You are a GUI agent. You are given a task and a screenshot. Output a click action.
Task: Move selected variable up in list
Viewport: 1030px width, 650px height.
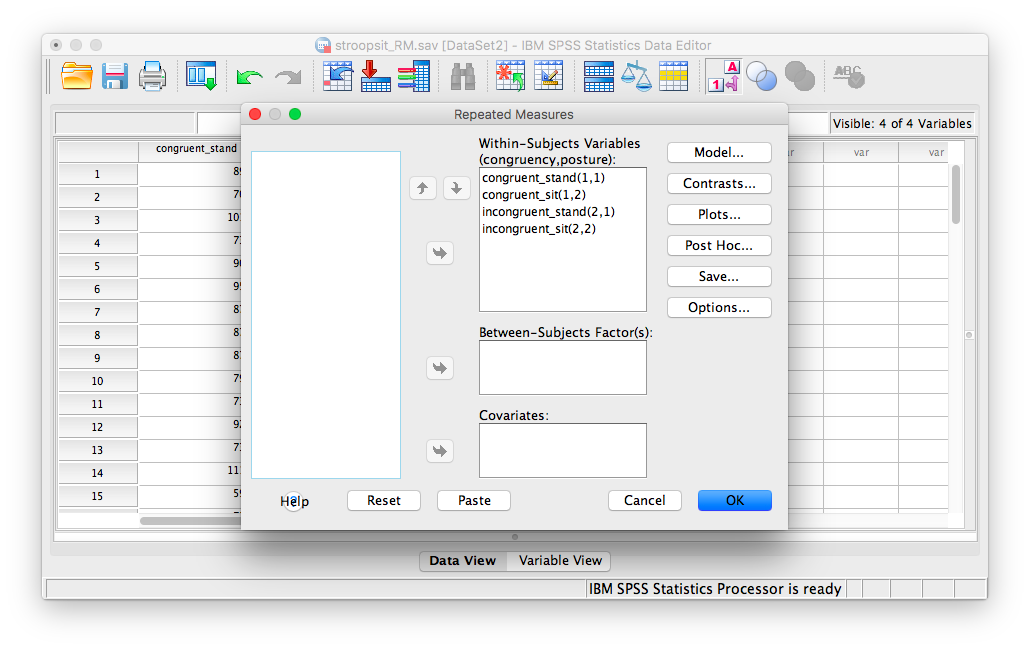tap(423, 188)
